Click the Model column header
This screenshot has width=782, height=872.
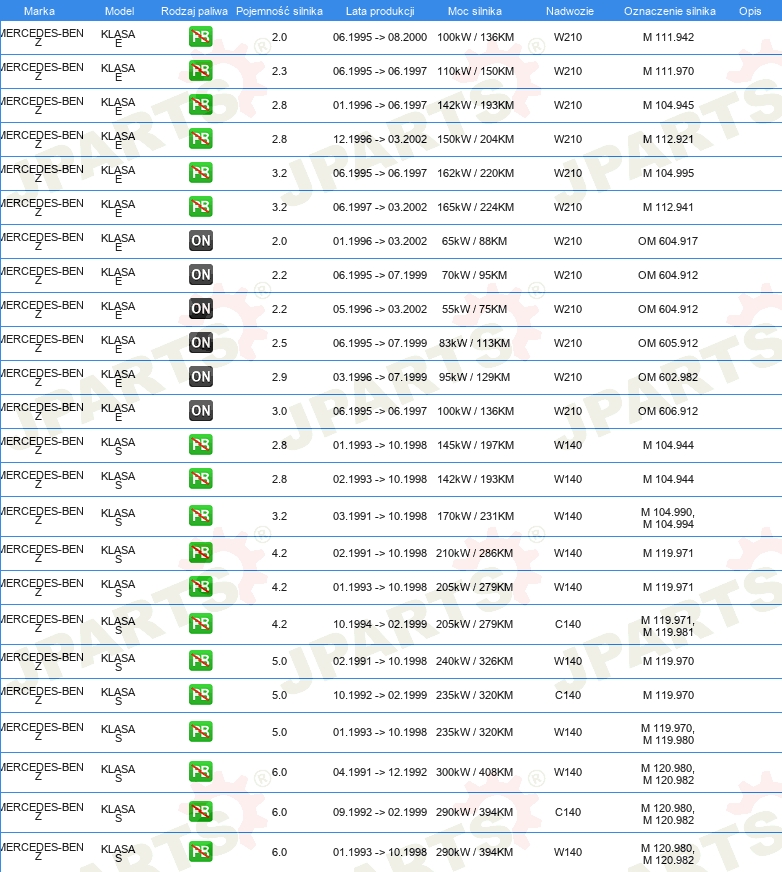point(120,11)
